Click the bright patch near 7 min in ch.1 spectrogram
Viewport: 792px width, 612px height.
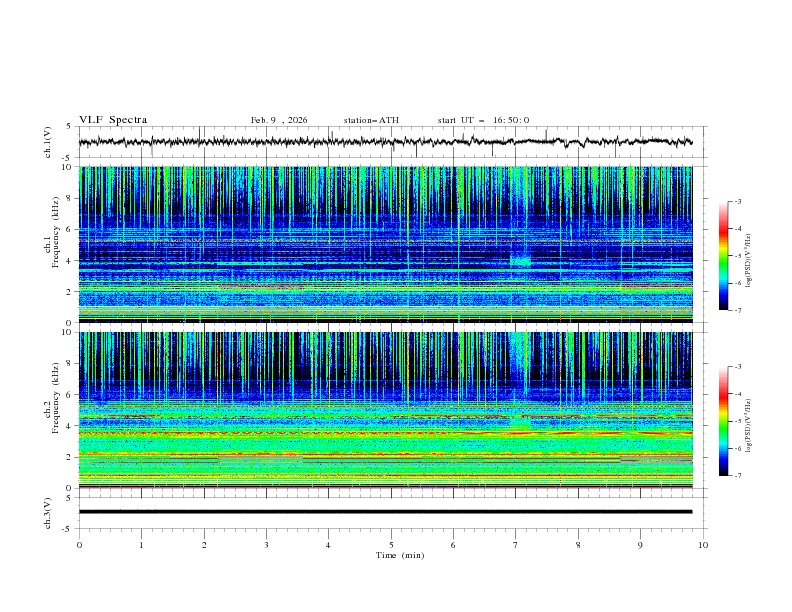coord(520,260)
